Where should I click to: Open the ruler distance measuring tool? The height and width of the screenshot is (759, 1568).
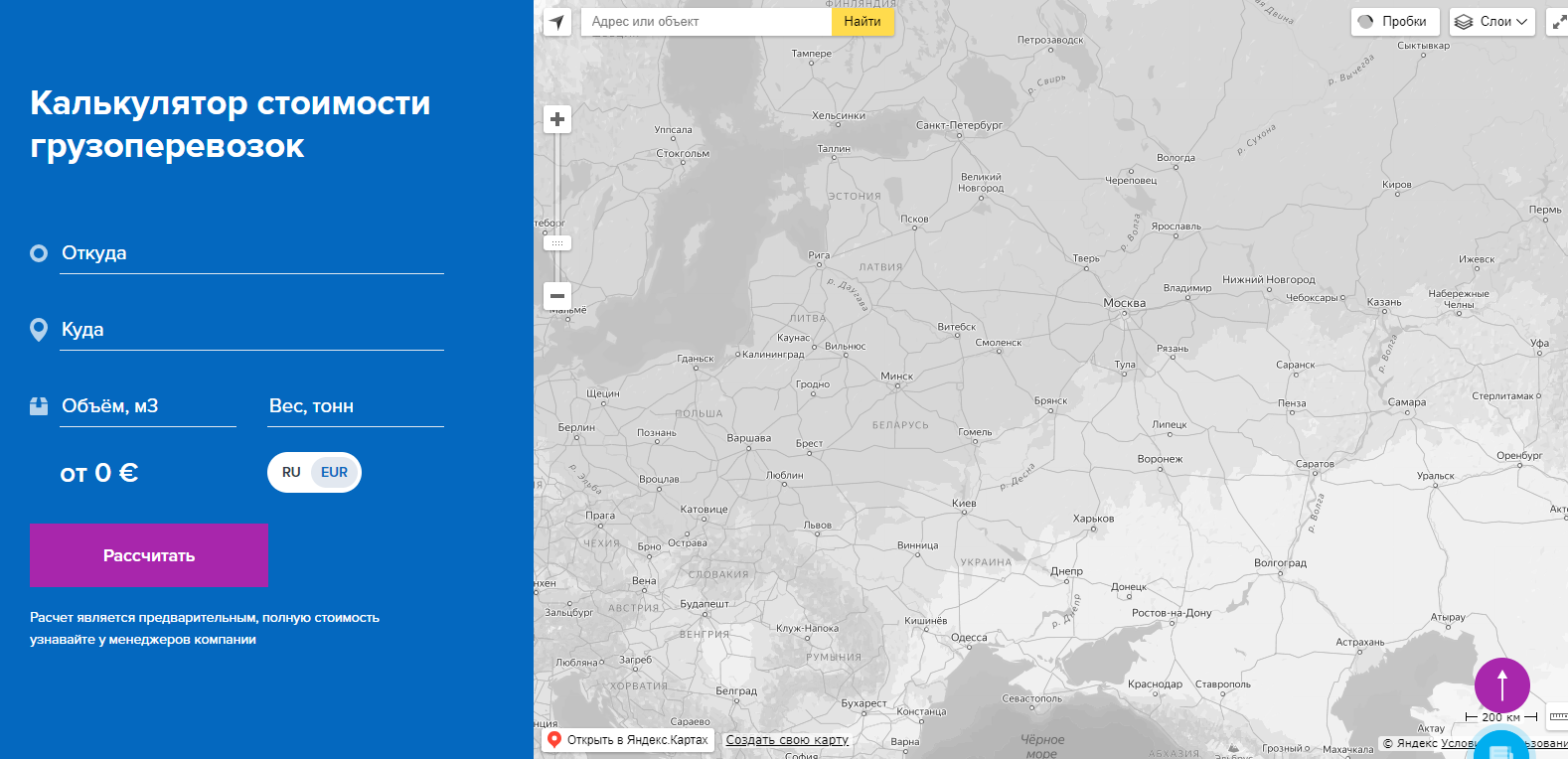(1558, 716)
